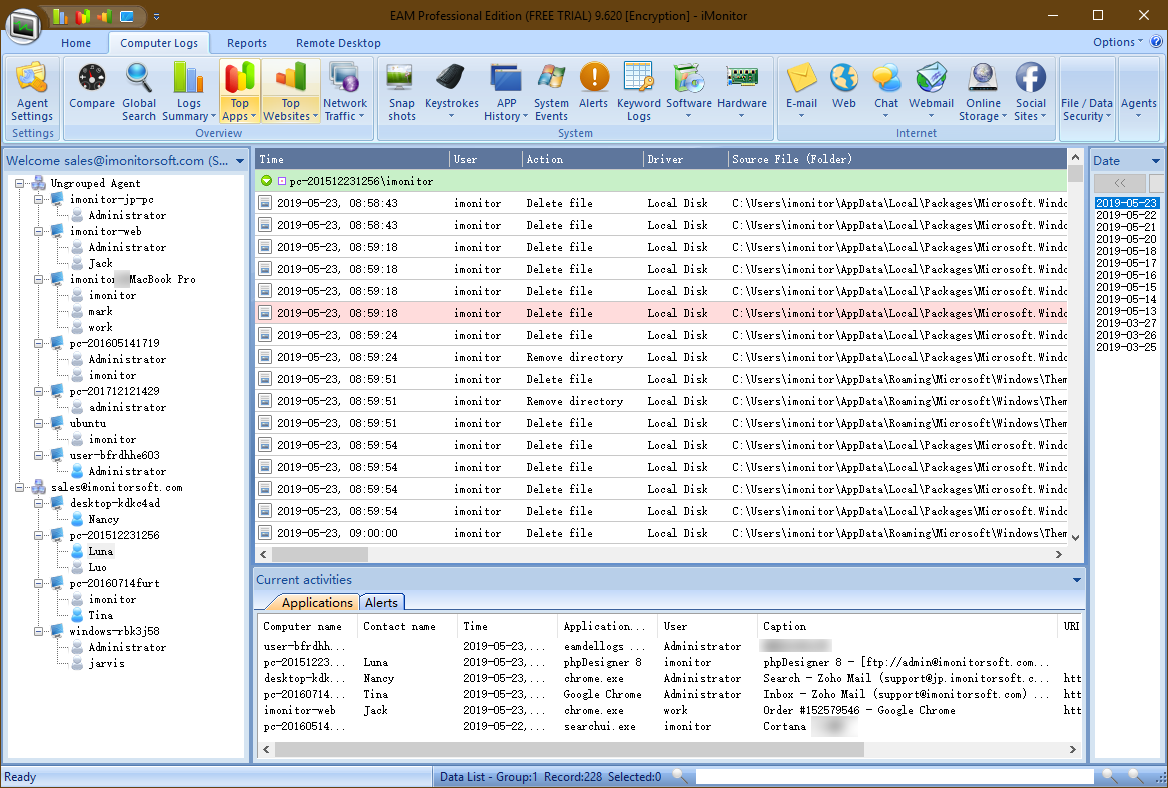Open Keystrokes logs
This screenshot has width=1168, height=788.
[x=451, y=92]
